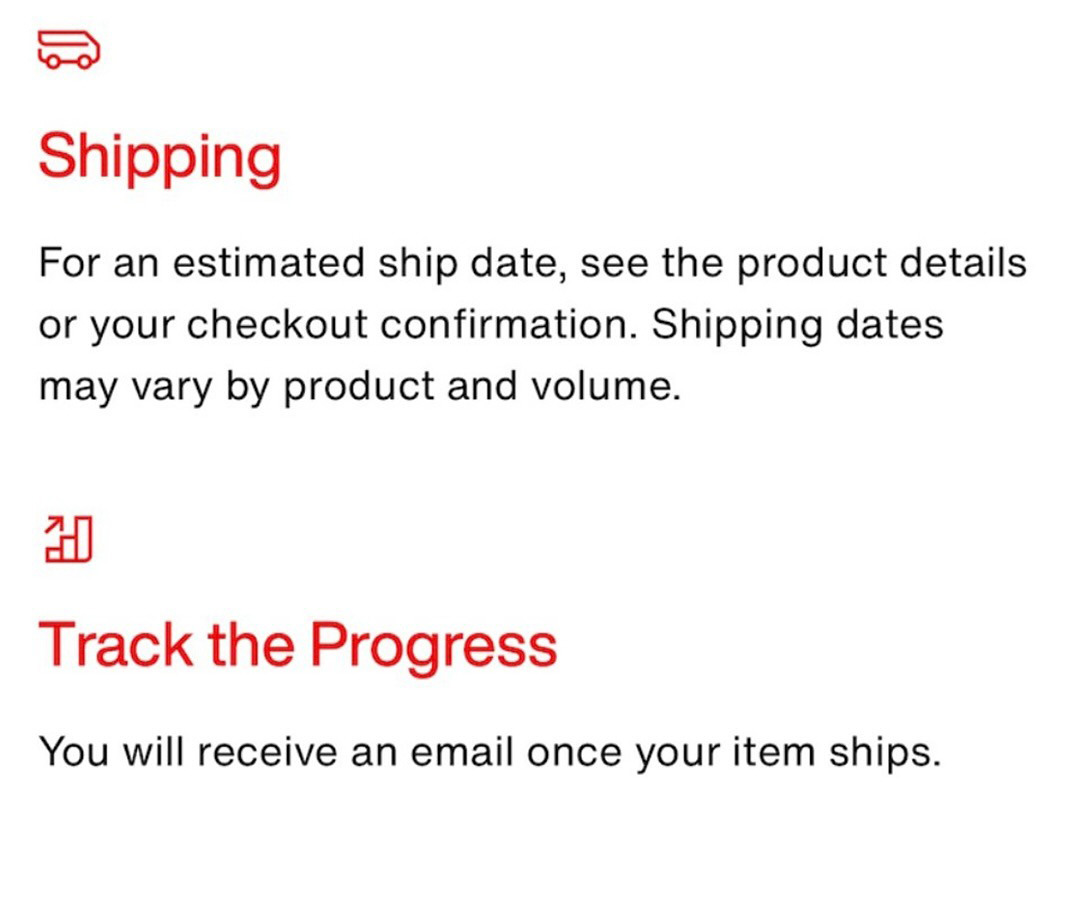Click the word "Track" in red heading
Screen dimensions: 1080x904
(x=115, y=645)
